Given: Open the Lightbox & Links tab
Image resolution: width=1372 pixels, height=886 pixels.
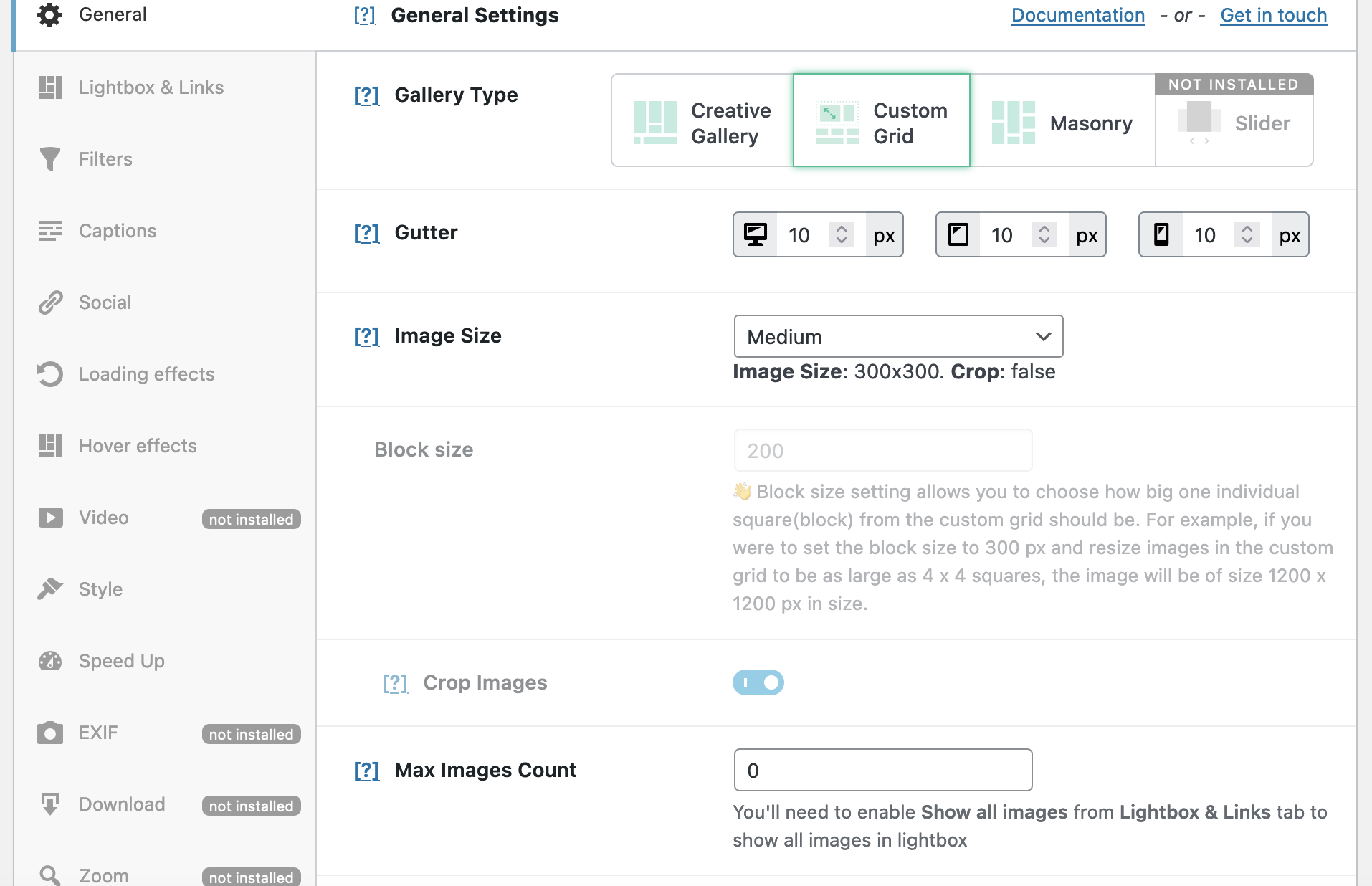Looking at the screenshot, I should (165, 87).
